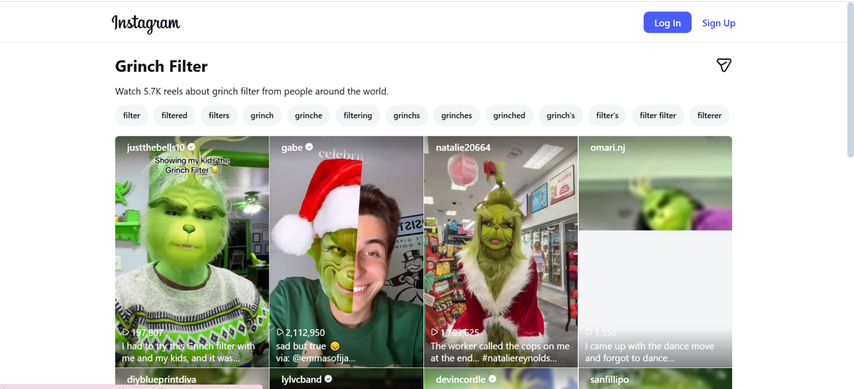Click verified badge next to gabe

pyautogui.click(x=309, y=147)
